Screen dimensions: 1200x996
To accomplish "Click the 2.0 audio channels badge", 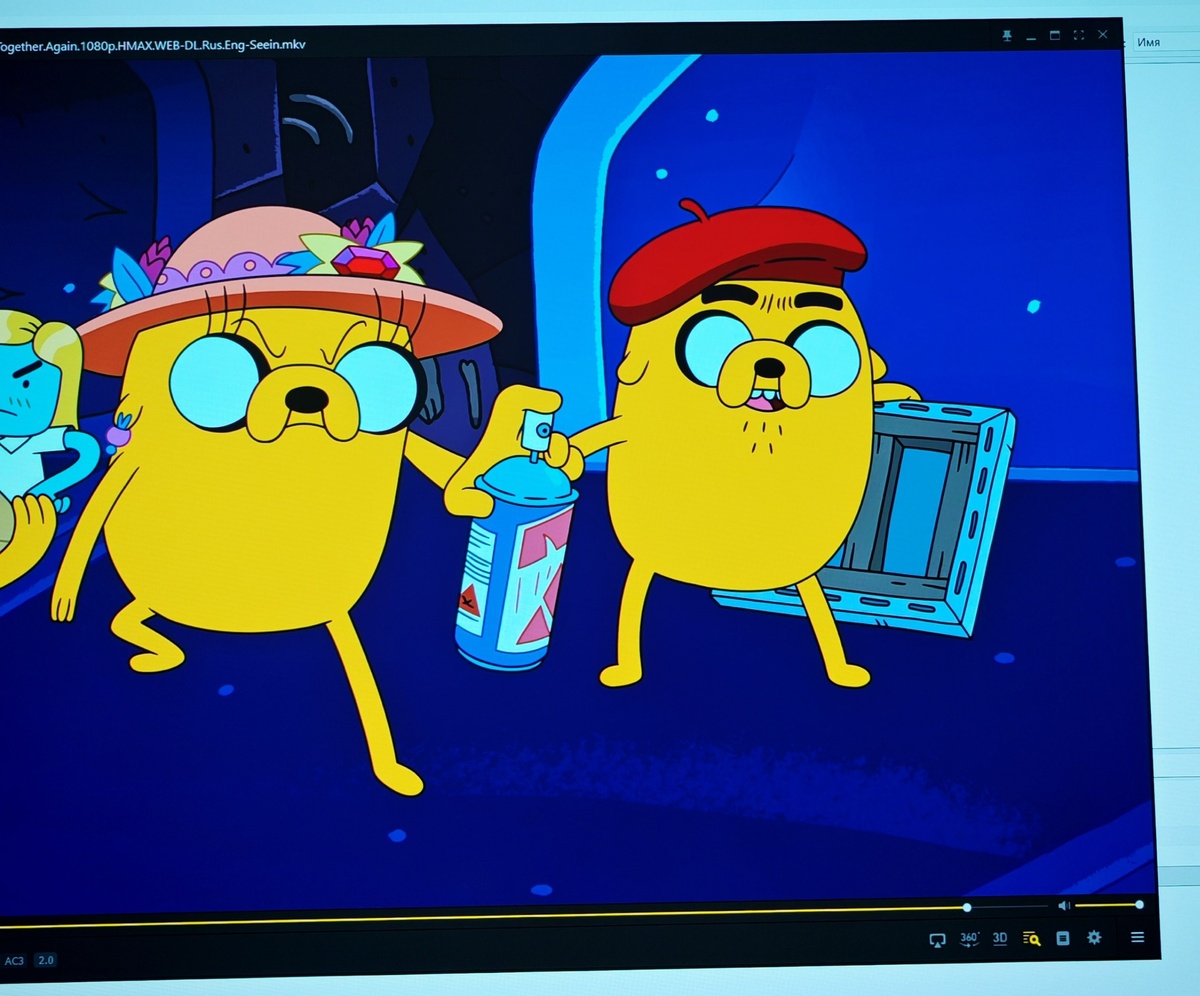I will click(46, 960).
